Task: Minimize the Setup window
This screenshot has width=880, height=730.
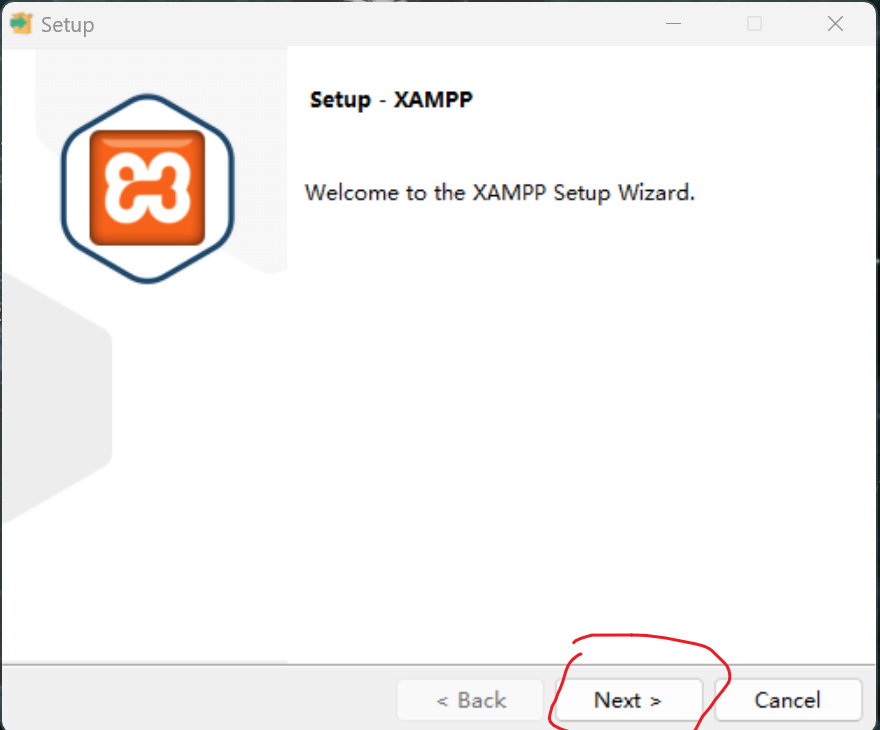Action: pos(673,24)
